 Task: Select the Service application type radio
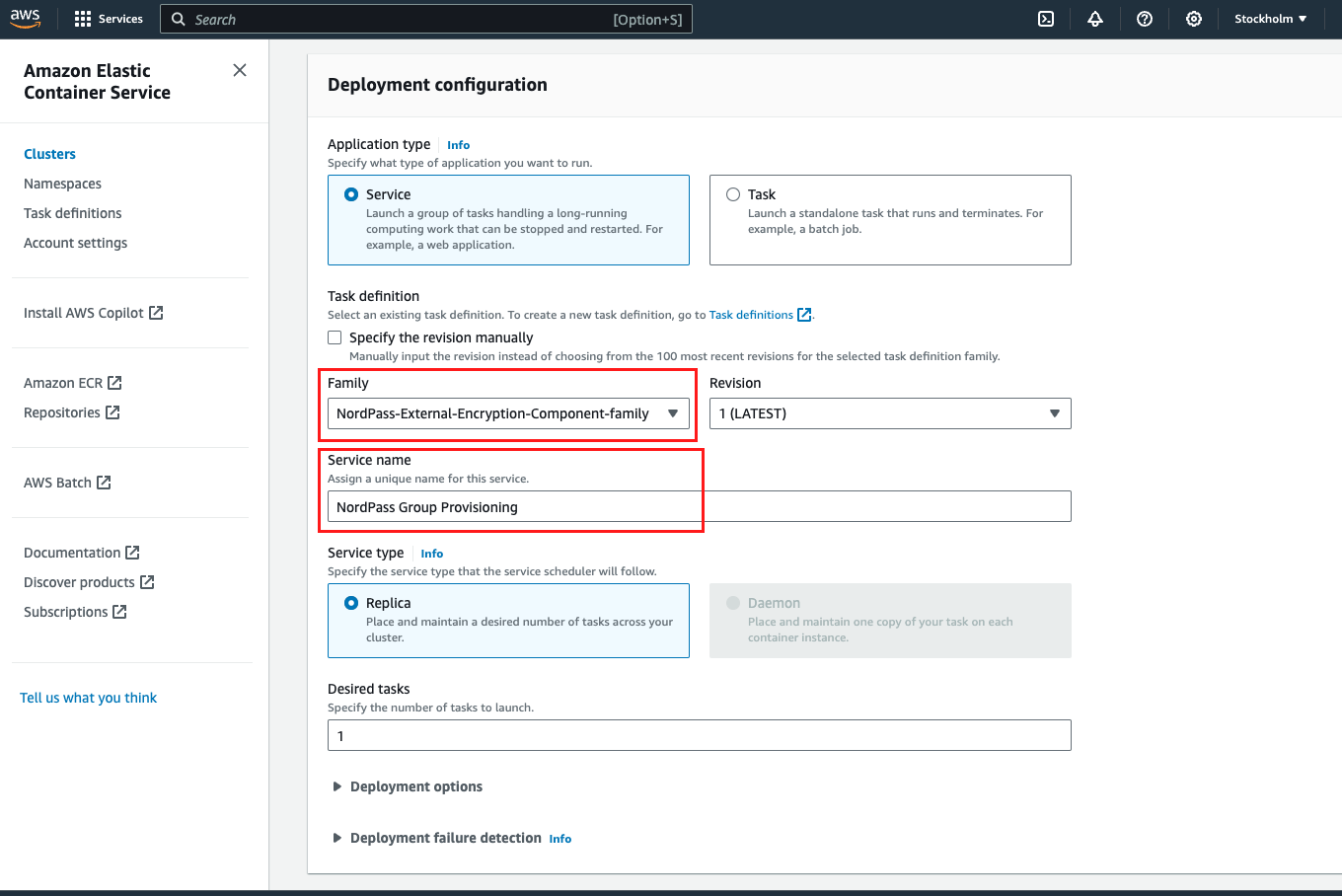pyautogui.click(x=351, y=194)
